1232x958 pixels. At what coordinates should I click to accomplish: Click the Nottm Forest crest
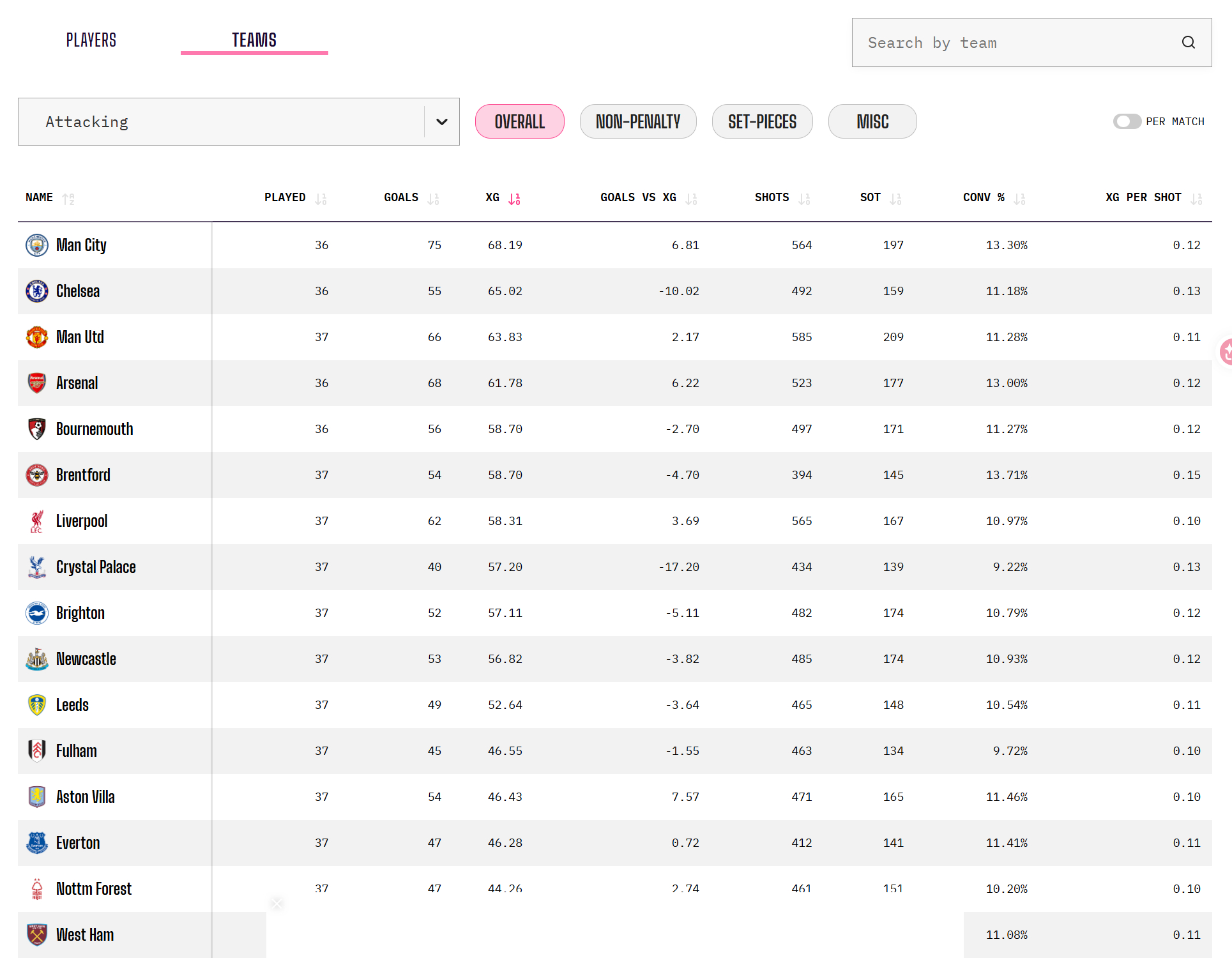(37, 889)
